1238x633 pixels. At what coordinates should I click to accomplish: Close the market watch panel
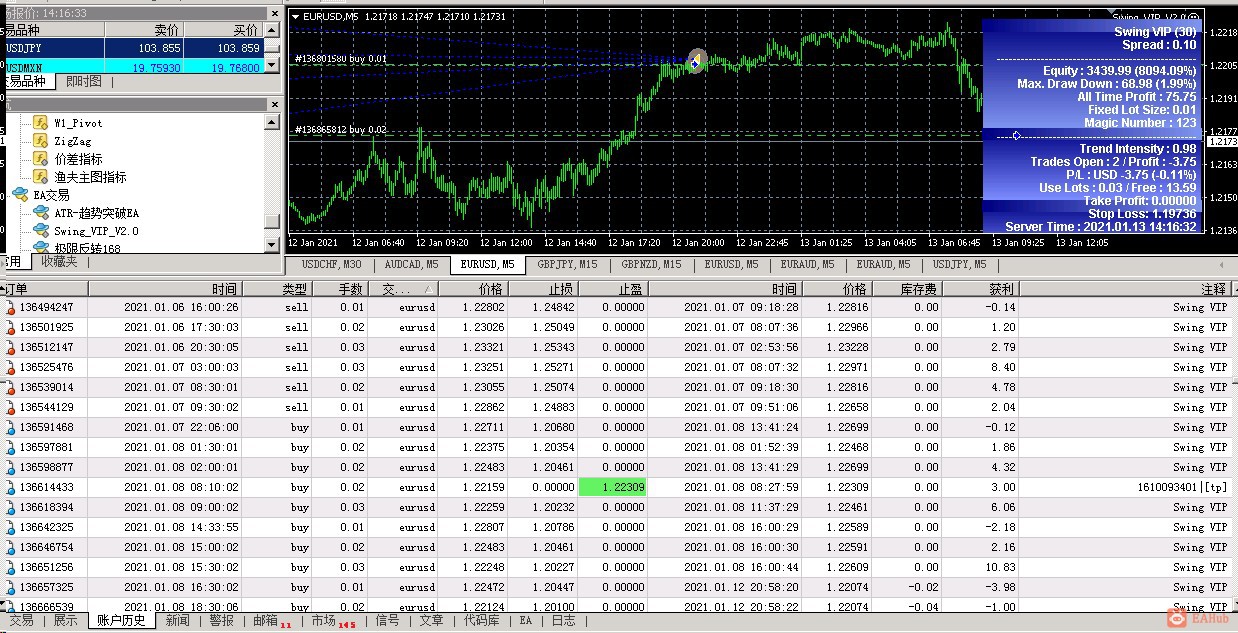point(273,13)
